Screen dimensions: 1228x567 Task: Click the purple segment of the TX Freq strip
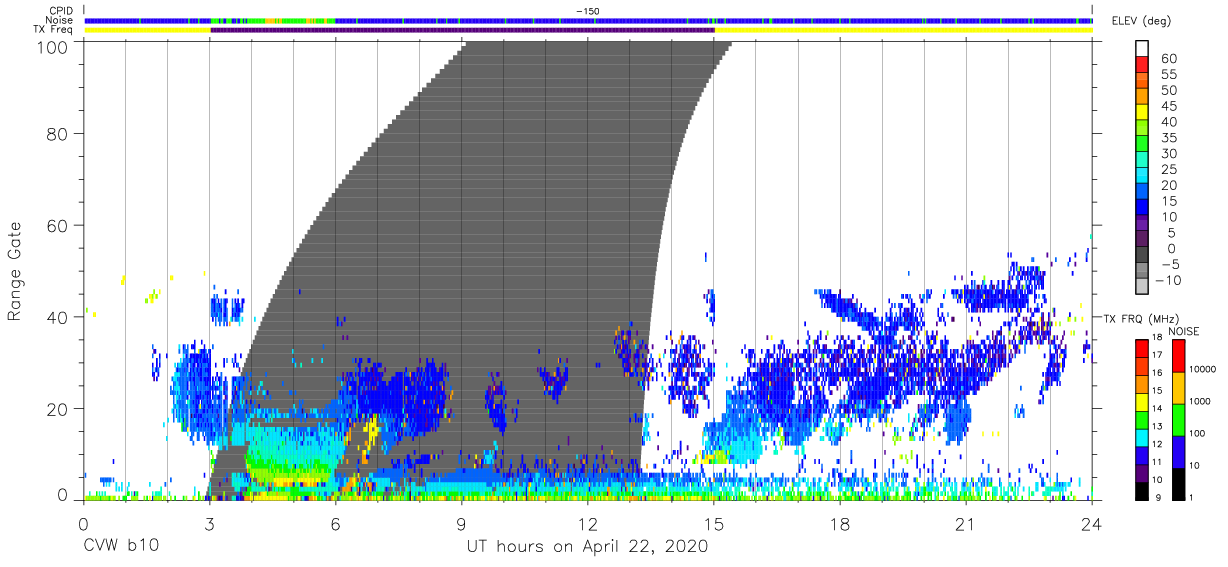(x=462, y=30)
